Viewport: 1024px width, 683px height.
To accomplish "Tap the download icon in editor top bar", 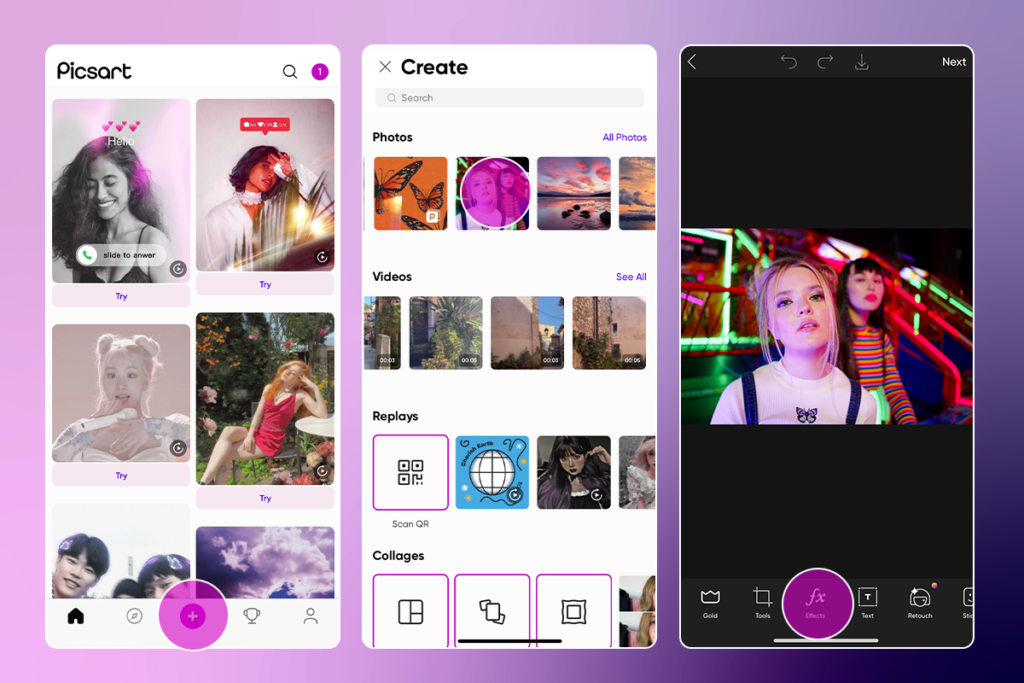I will tap(861, 61).
